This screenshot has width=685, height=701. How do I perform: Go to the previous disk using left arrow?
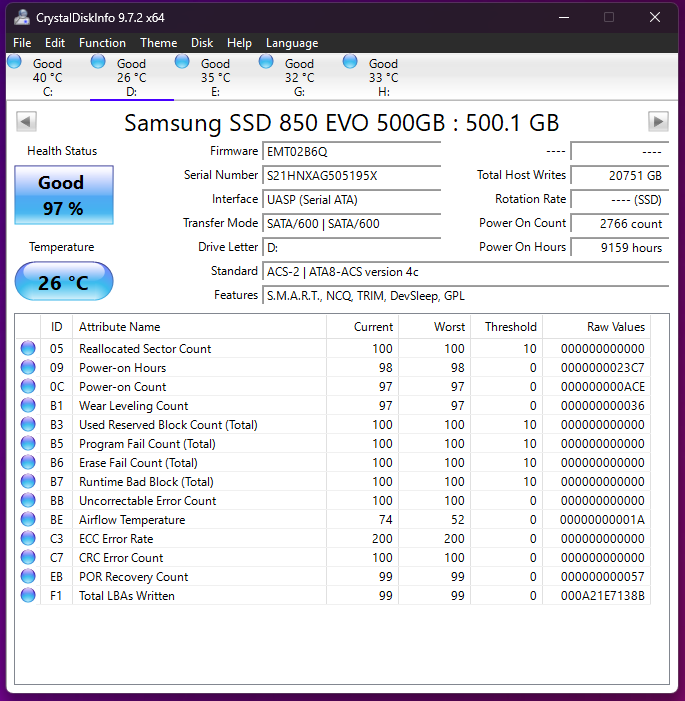27,121
